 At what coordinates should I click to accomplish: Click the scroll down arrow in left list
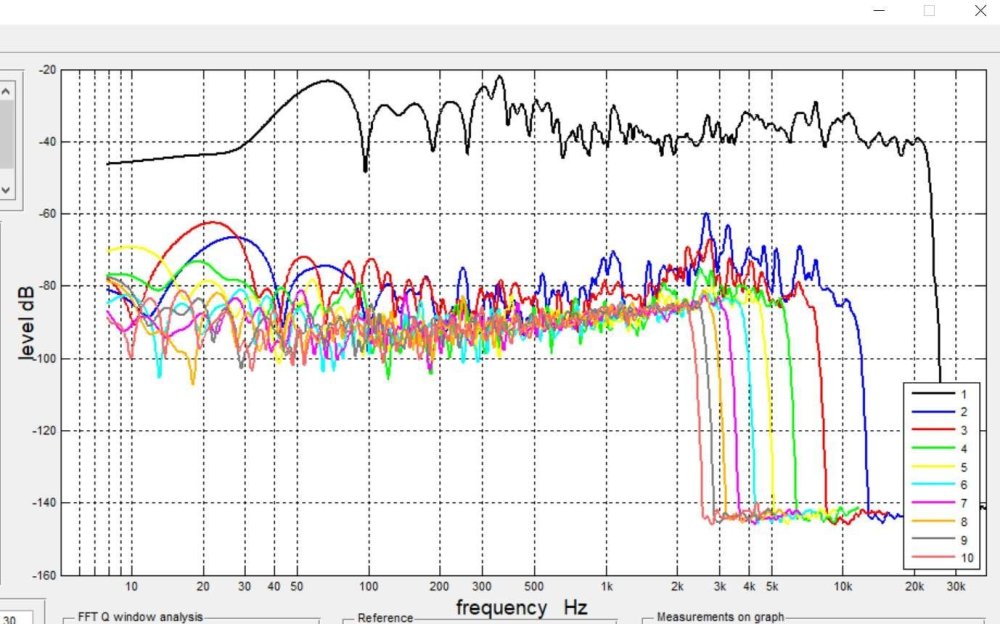click(x=5, y=188)
